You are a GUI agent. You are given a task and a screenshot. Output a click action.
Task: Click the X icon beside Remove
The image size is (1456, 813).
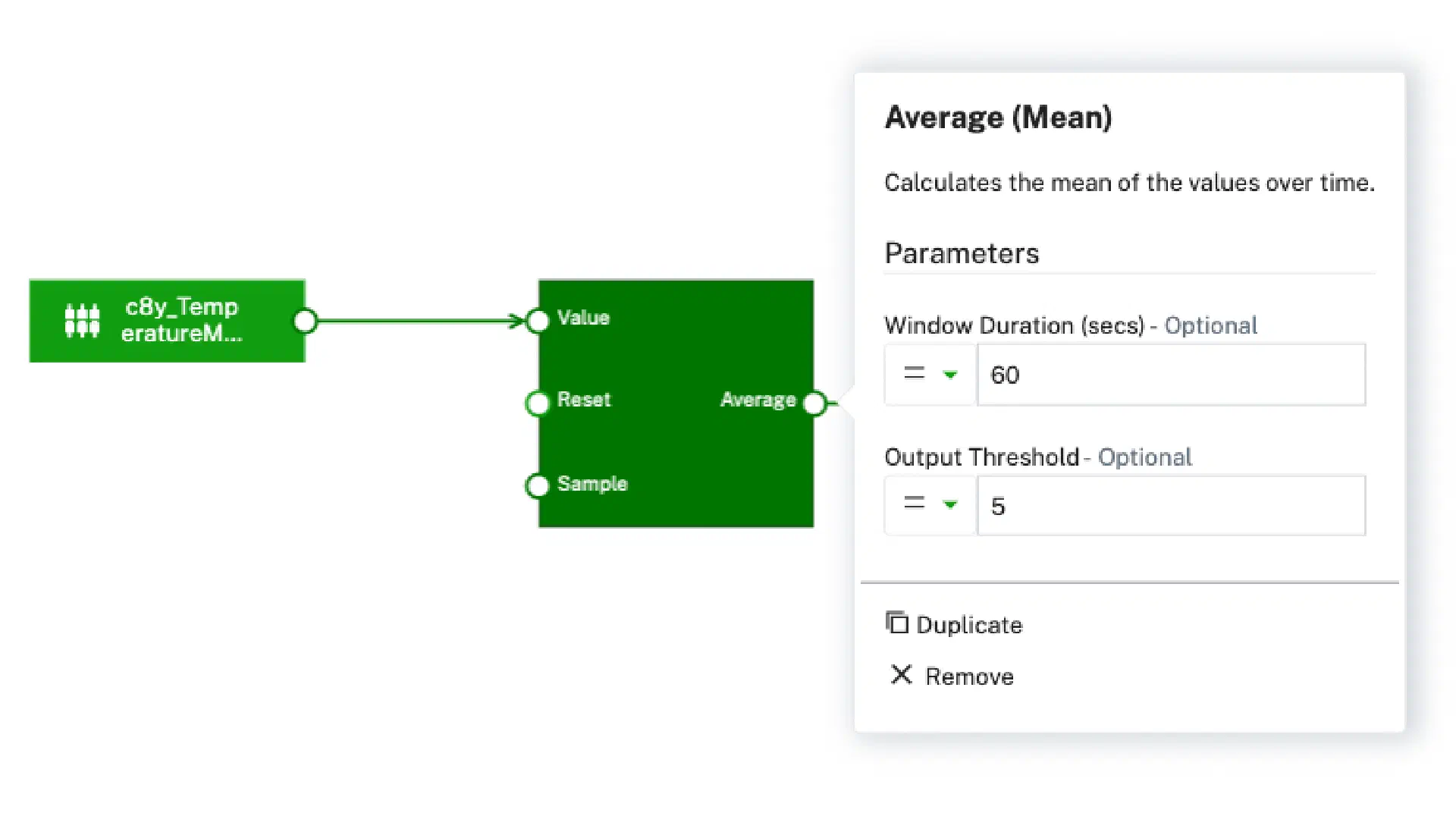(x=901, y=674)
